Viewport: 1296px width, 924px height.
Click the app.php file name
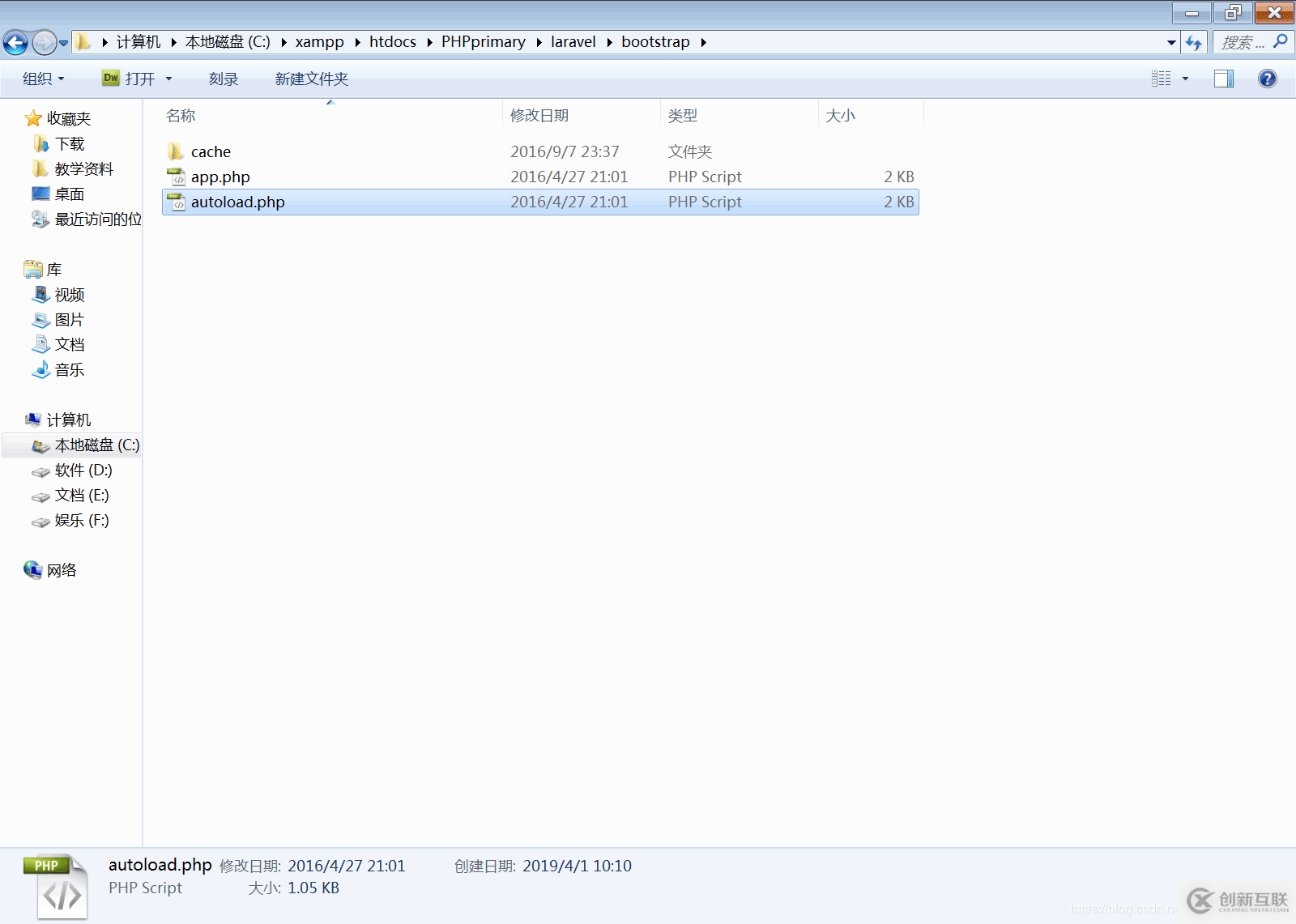(220, 177)
